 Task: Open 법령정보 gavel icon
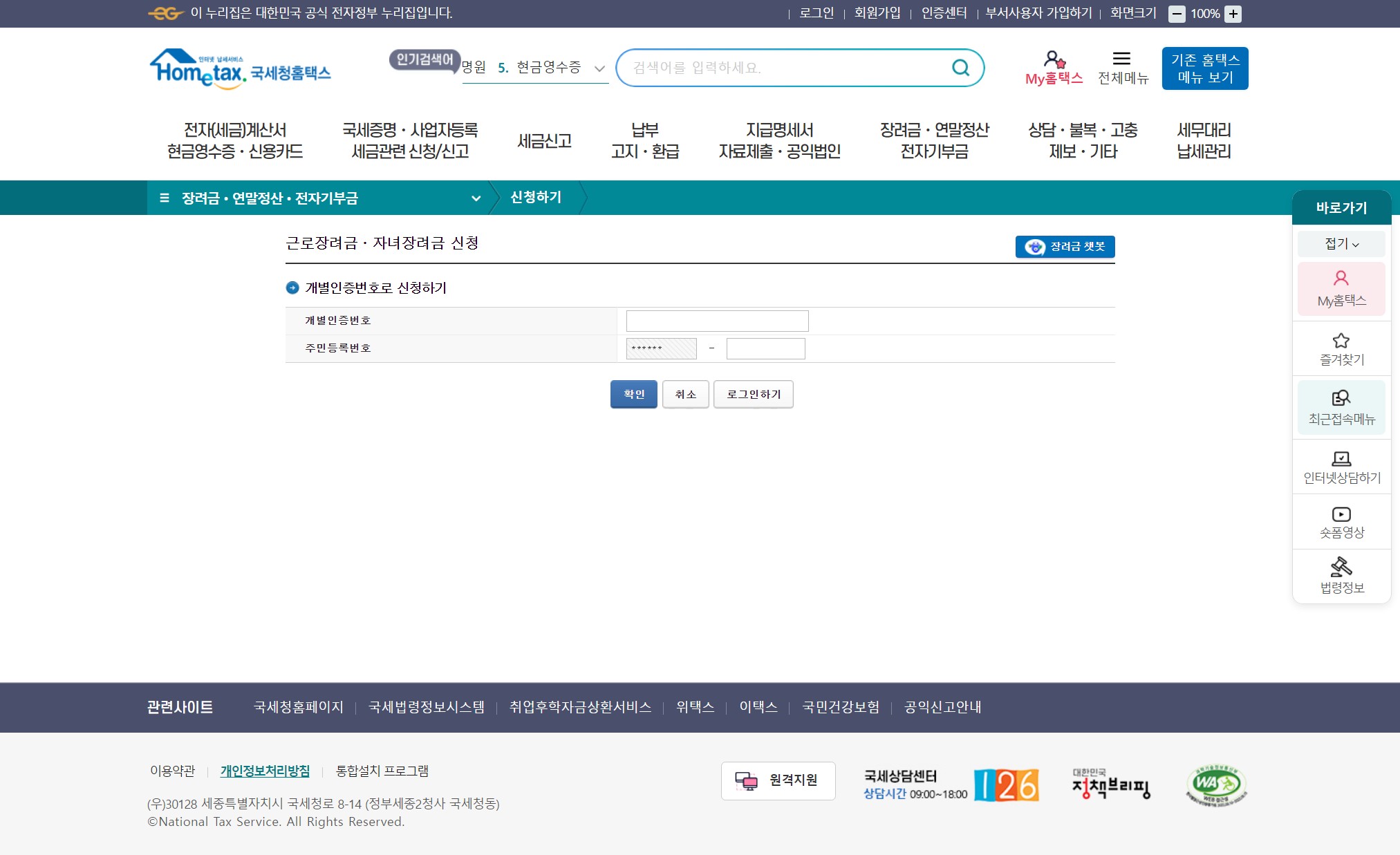coord(1341,576)
